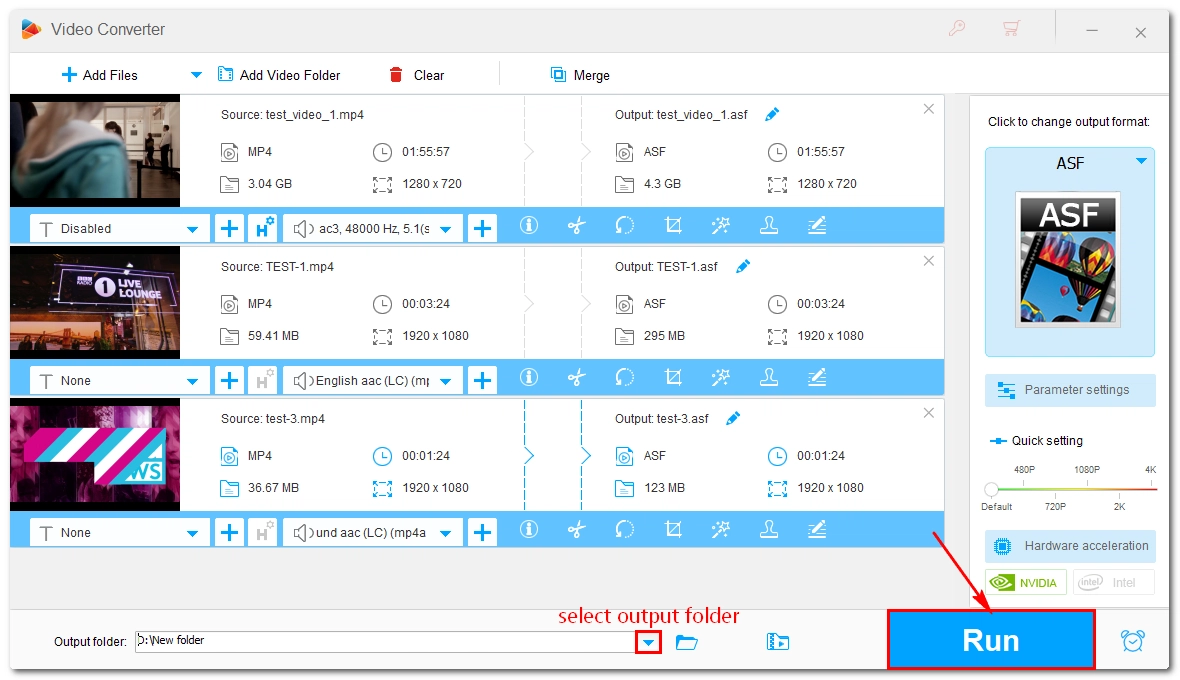
Task: Add subtitle to test_video_1.mp4
Action: coord(229,228)
